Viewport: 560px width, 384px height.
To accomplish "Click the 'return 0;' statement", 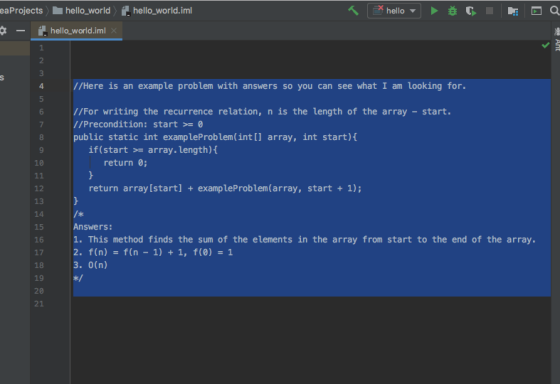I will click(125, 163).
